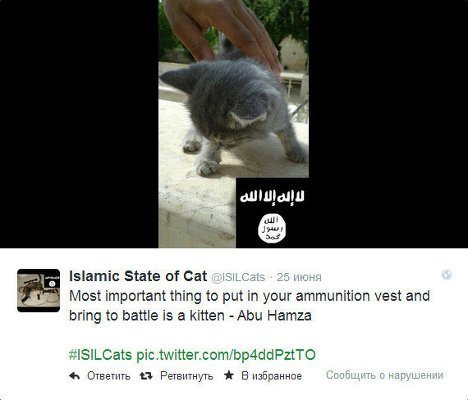The width and height of the screenshot is (468, 400).
Task: Click the tweet text about ammunition vest
Action: click(x=249, y=306)
